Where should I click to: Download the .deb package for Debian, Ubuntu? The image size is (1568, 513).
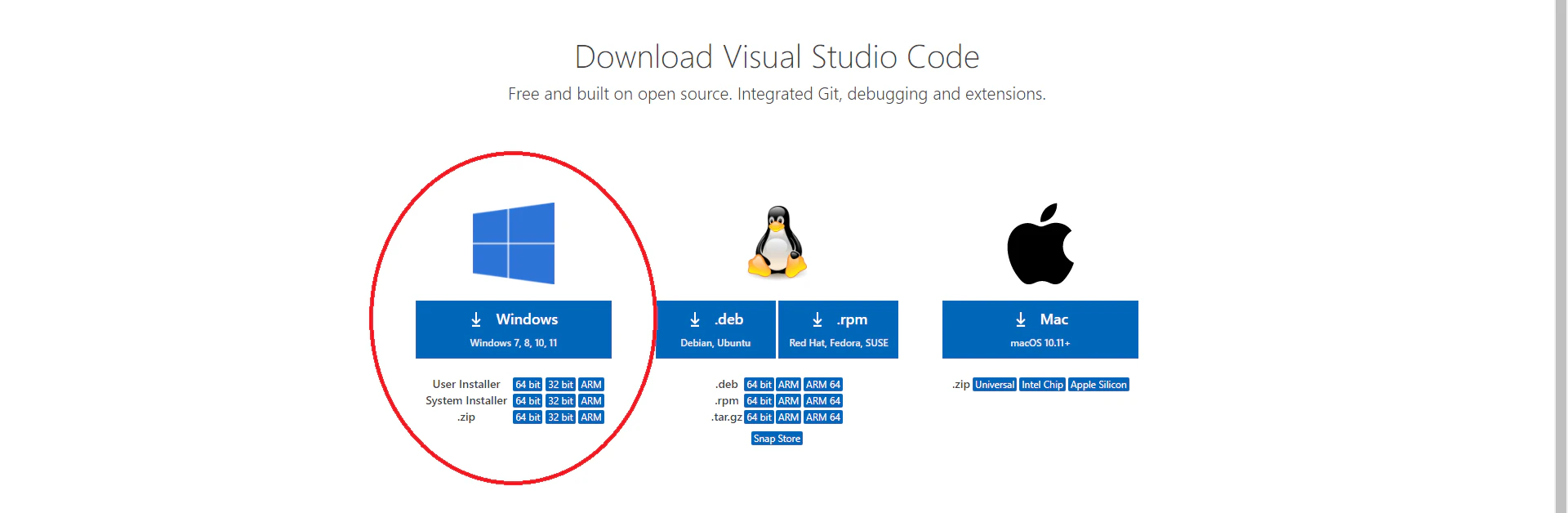715,329
